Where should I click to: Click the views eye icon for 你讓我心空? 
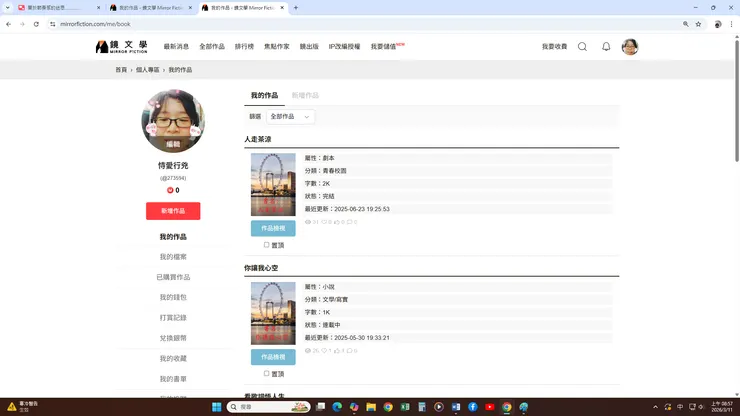308,351
